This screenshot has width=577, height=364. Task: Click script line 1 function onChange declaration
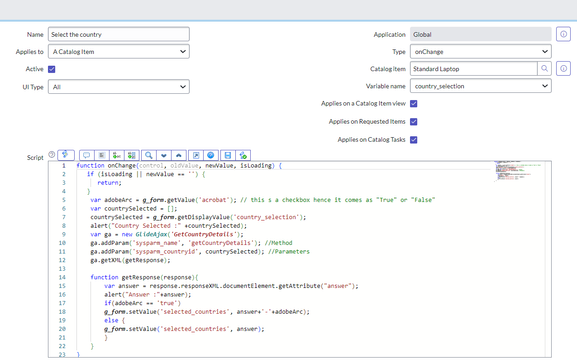(x=179, y=166)
